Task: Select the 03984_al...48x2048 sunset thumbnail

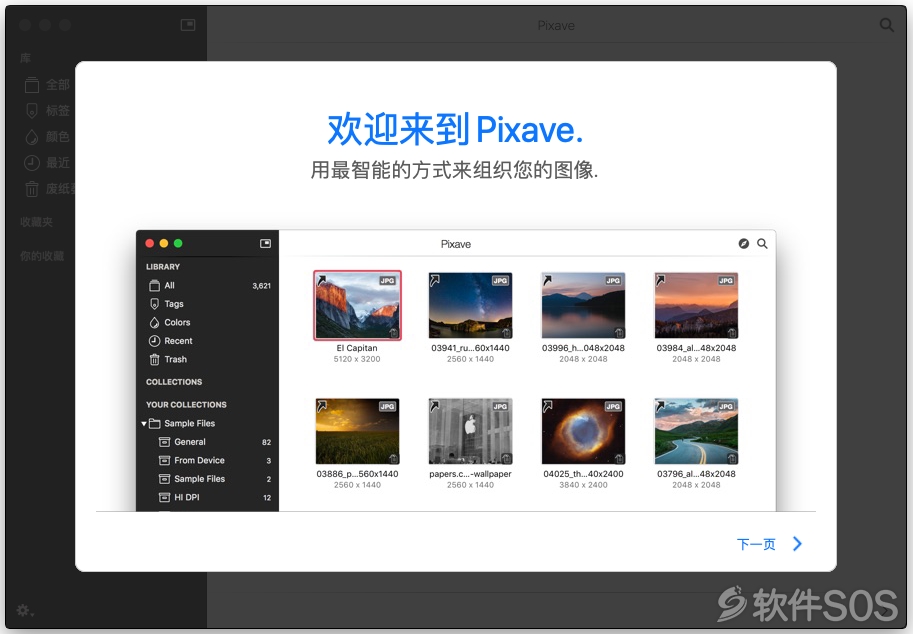Action: tap(696, 306)
